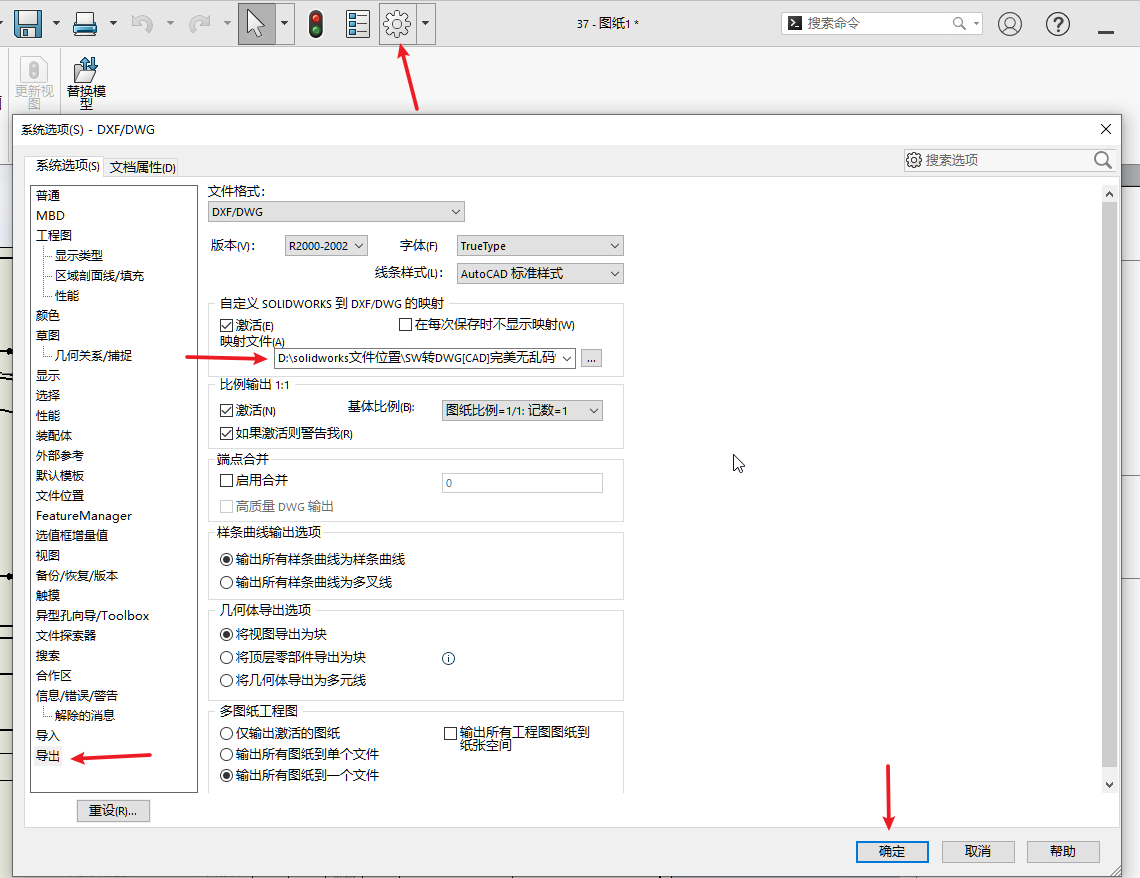The image size is (1140, 878).
Task: Select 输出所有样条曲线为样条曲线 radio button
Action: pyautogui.click(x=226, y=560)
